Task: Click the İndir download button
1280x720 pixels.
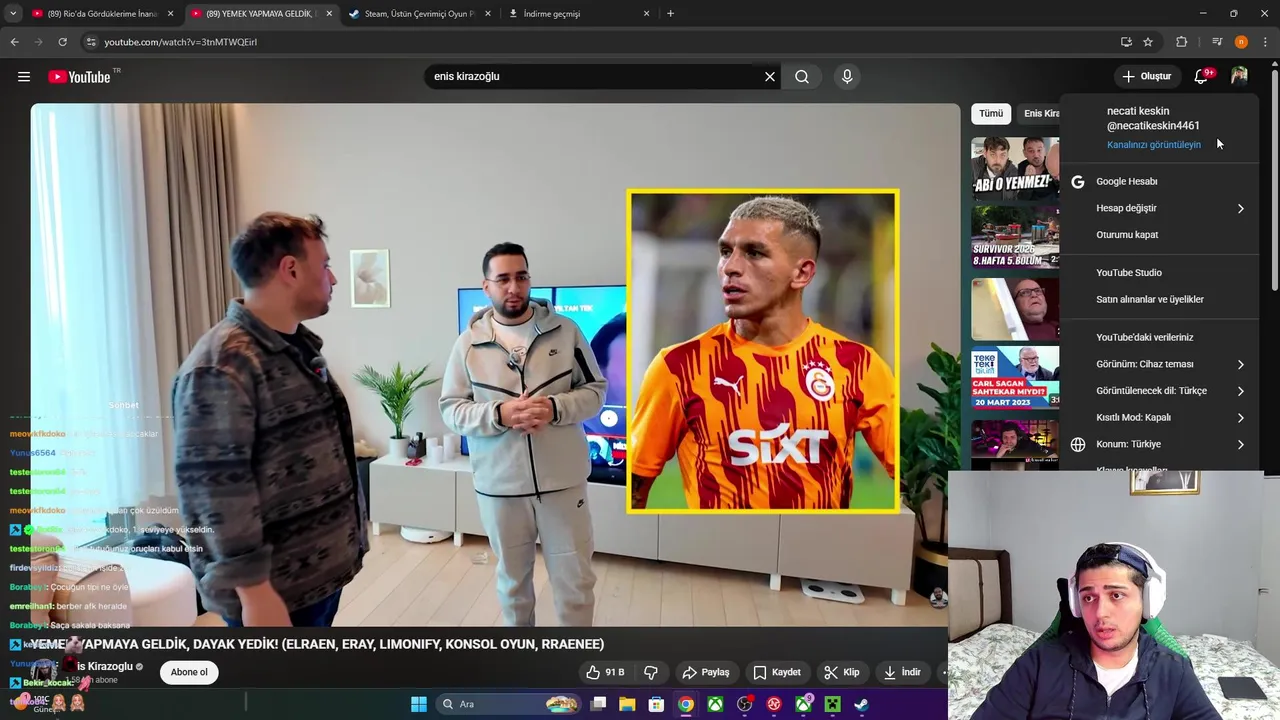Action: (903, 672)
